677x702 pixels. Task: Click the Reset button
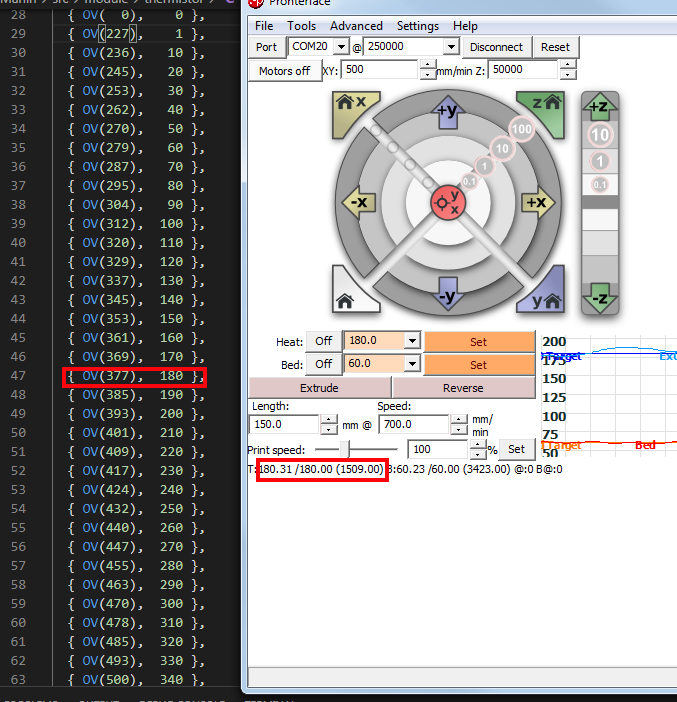click(555, 47)
